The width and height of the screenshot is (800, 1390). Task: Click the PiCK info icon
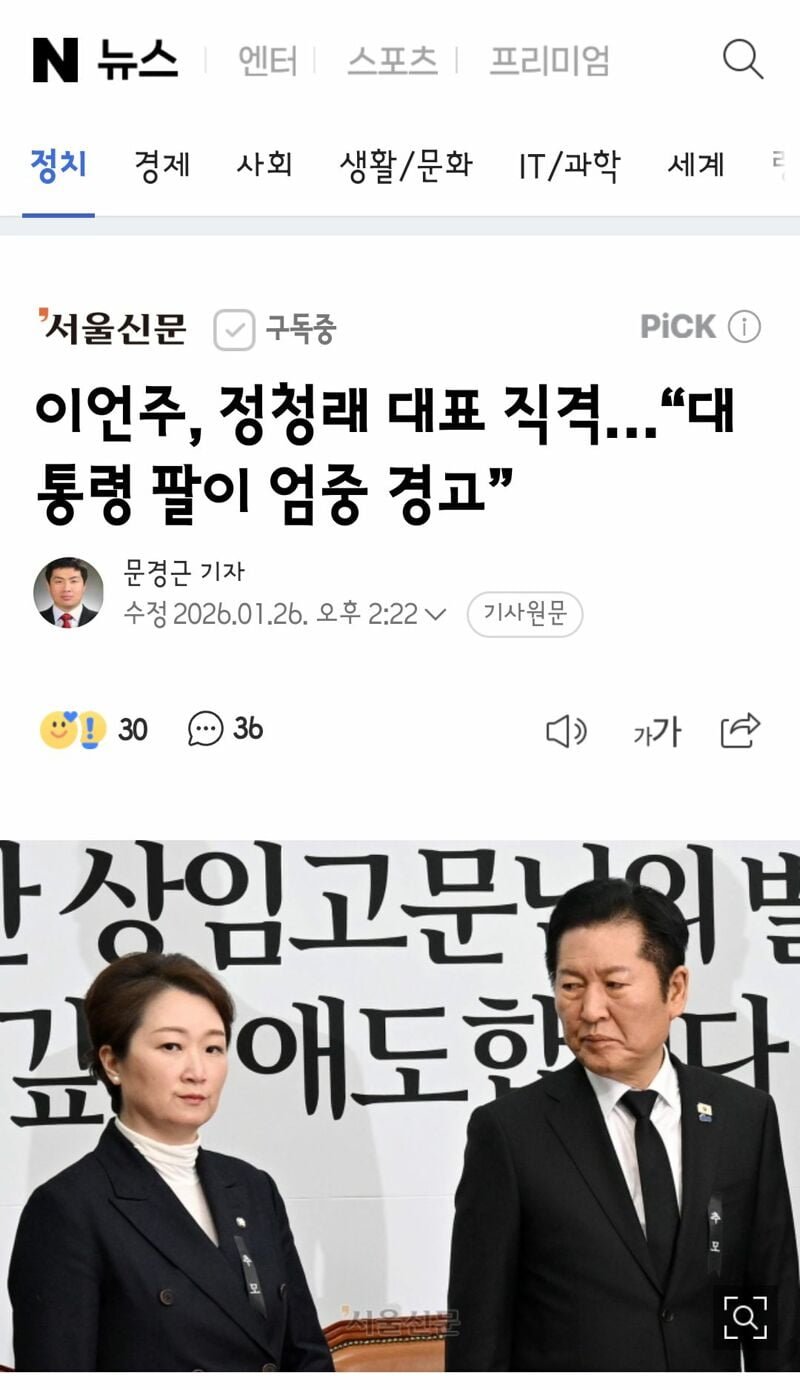(744, 327)
